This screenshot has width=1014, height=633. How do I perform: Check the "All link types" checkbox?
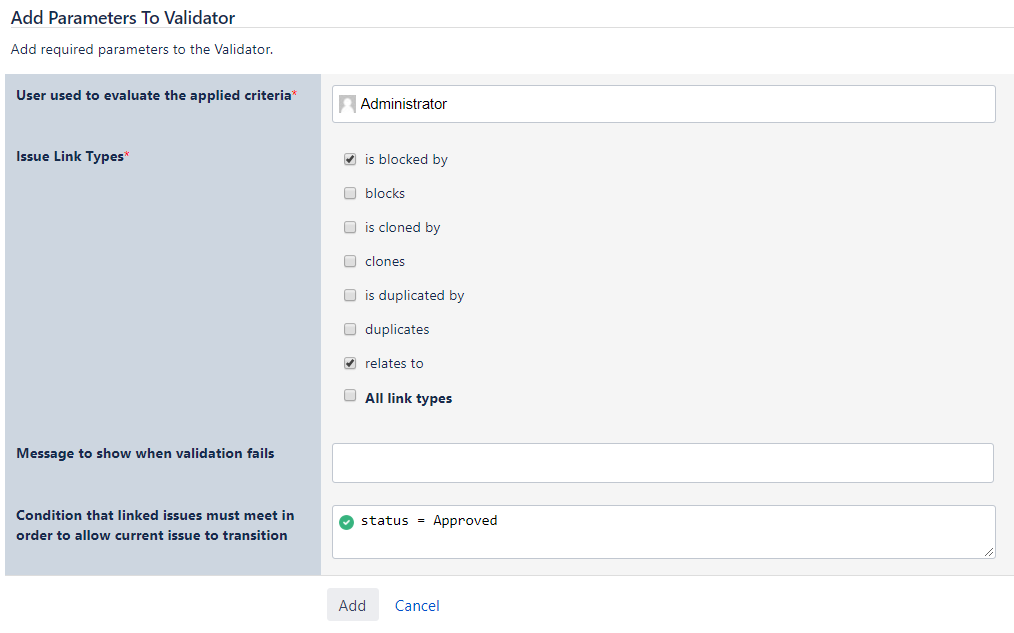[x=350, y=396]
